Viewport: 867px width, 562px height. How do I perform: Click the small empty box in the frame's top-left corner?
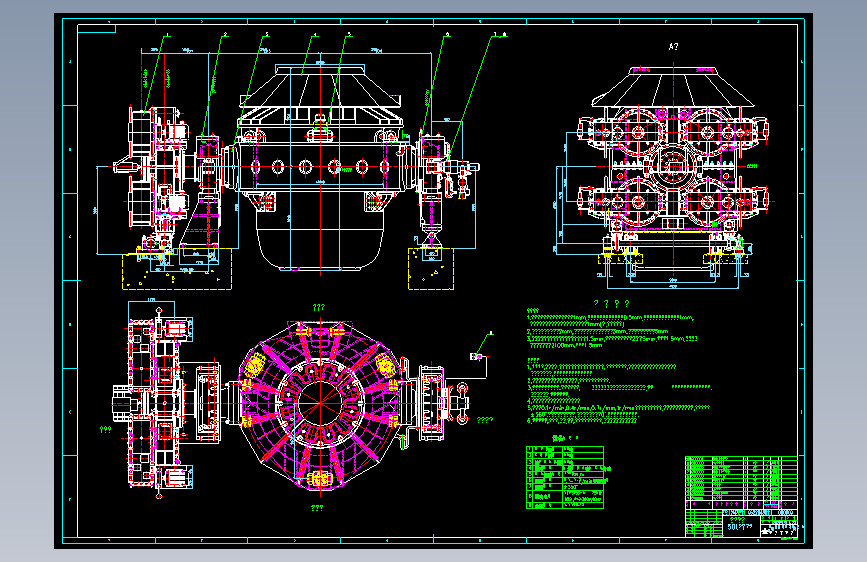pos(97,28)
